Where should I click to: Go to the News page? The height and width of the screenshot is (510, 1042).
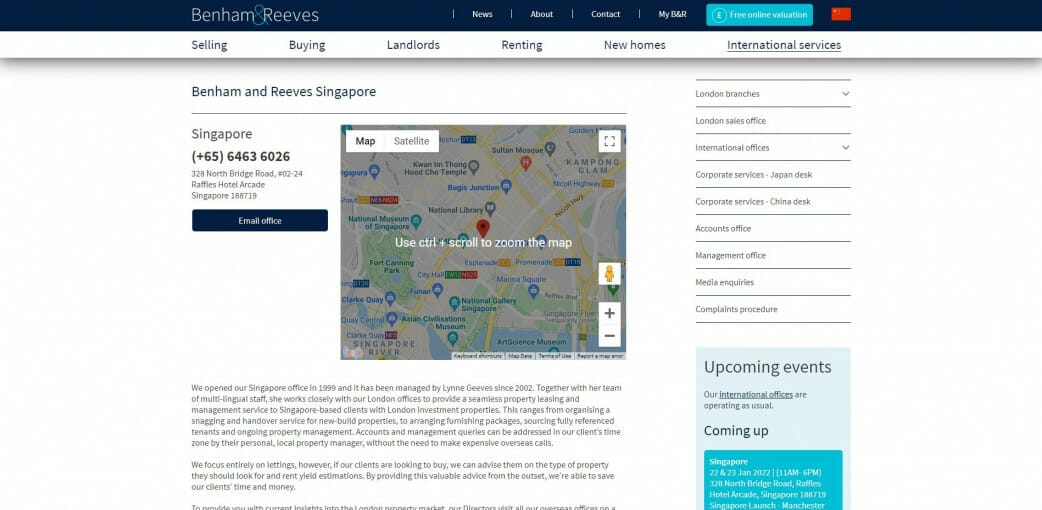pos(482,14)
